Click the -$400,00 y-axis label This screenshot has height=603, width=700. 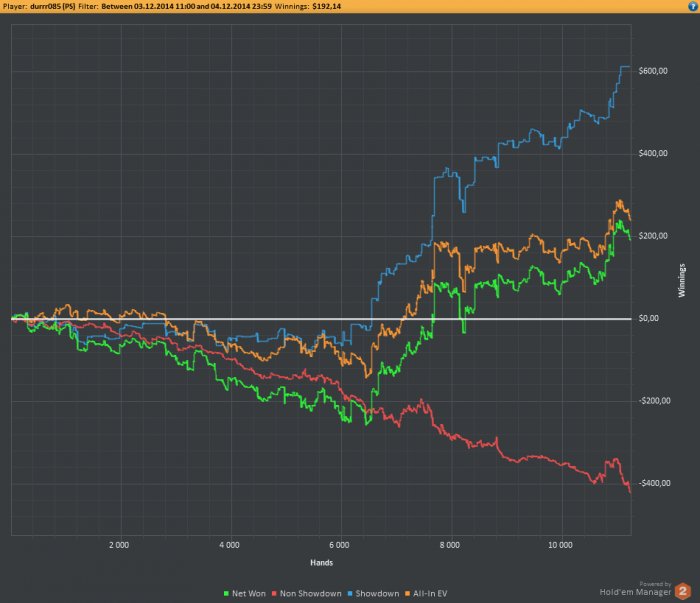pos(654,483)
